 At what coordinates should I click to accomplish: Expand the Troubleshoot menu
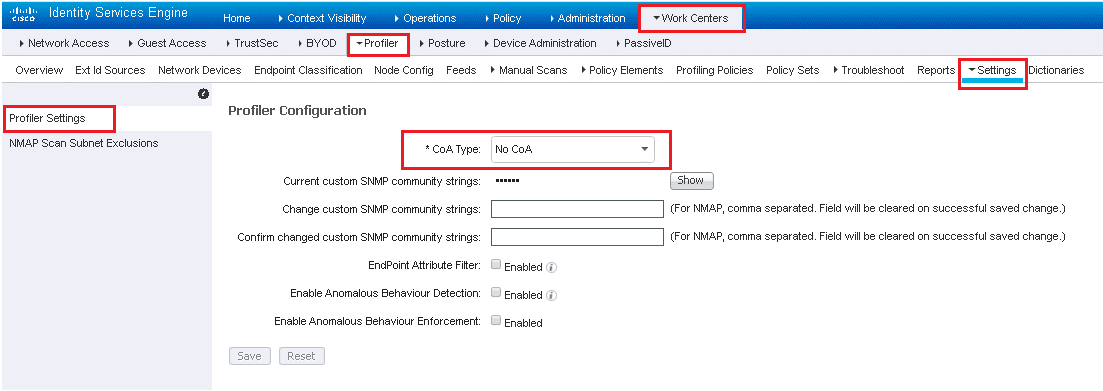coord(868,70)
